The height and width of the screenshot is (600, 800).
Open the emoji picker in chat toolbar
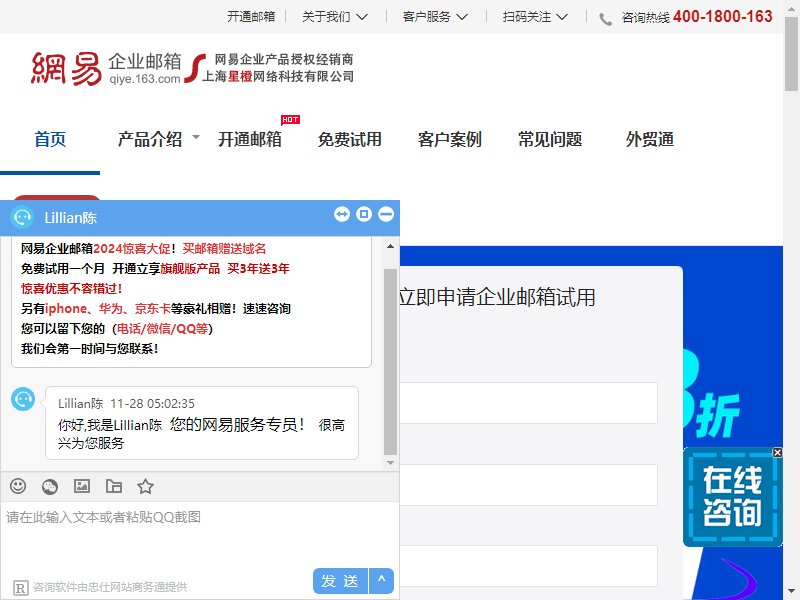(x=18, y=486)
